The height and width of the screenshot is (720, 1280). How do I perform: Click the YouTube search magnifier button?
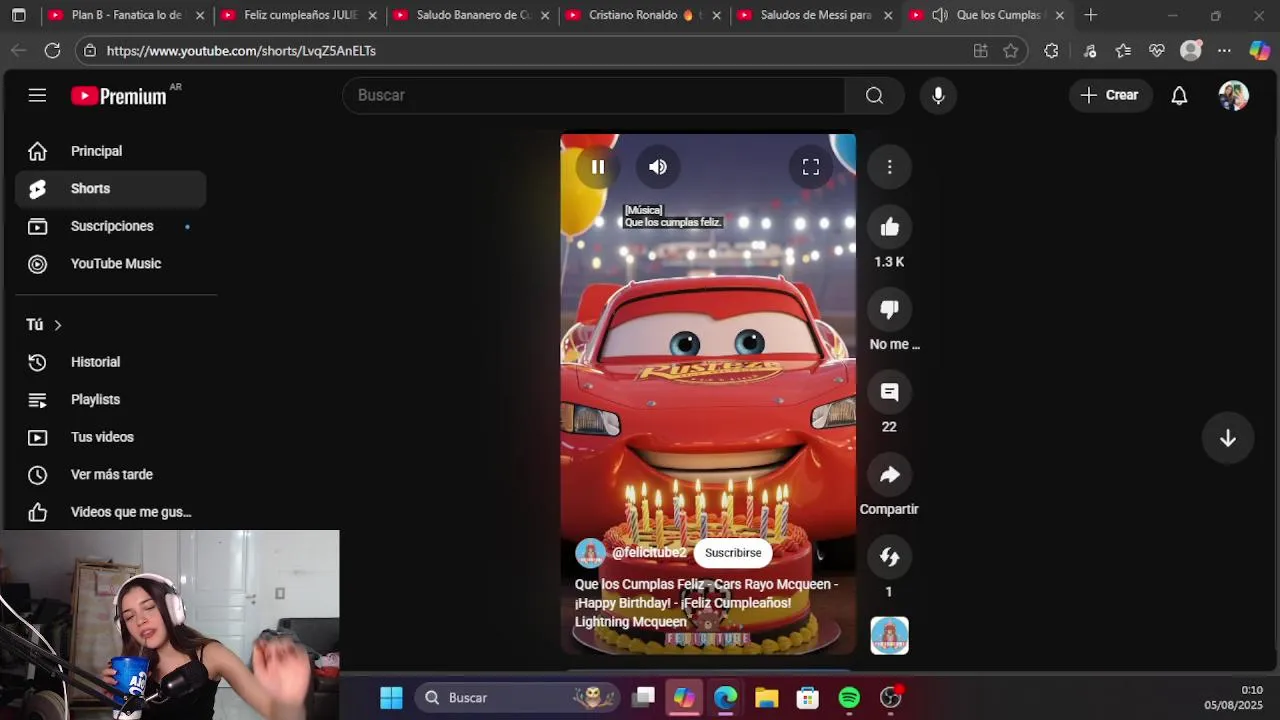point(874,95)
